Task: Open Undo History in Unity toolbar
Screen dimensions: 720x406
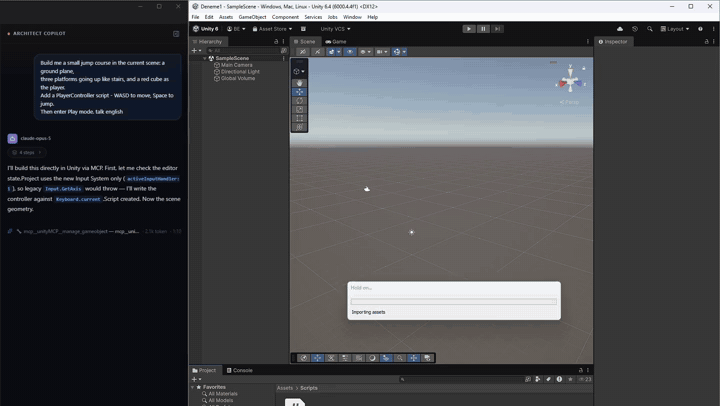Action: point(635,29)
